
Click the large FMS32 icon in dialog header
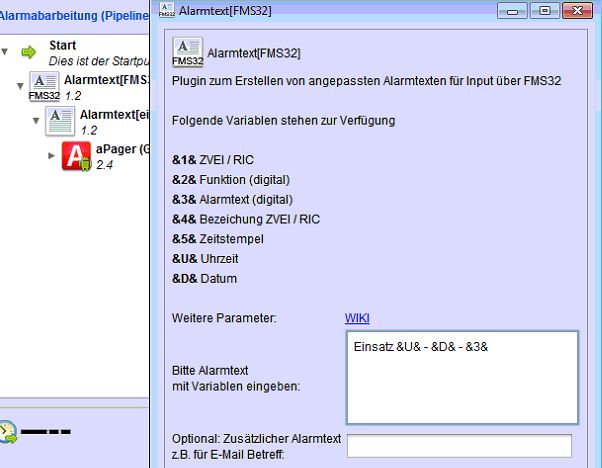click(187, 53)
